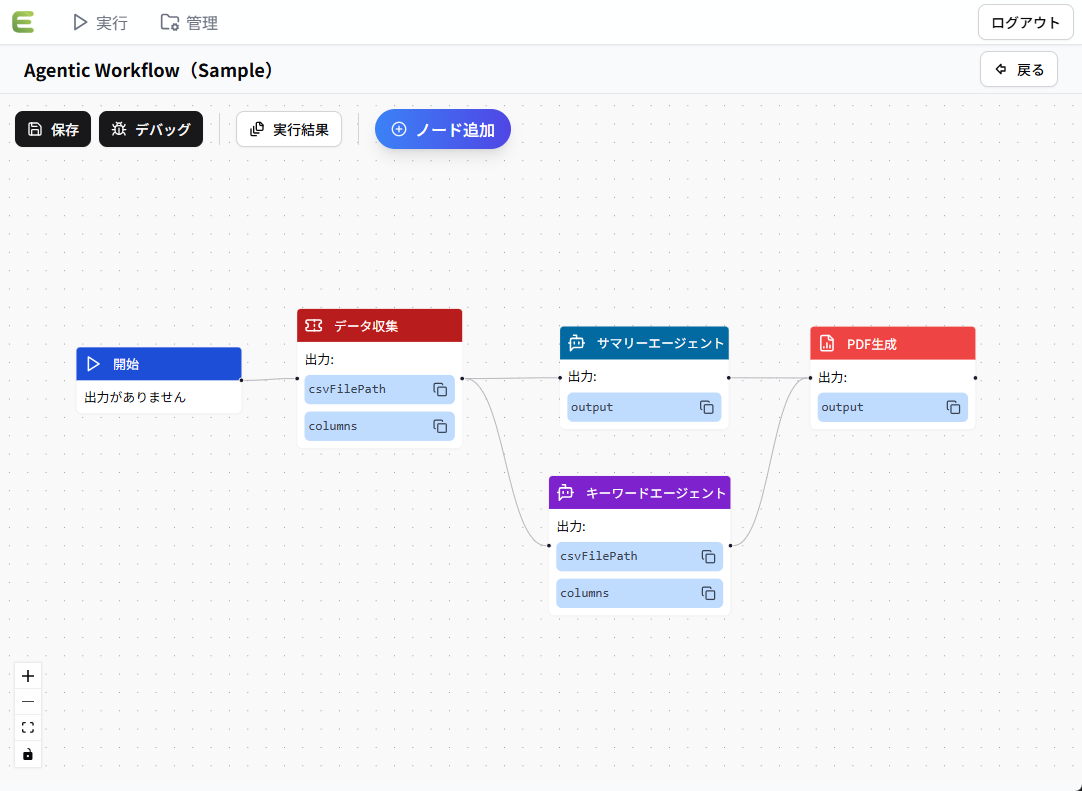Copy columns in キーワードエージェント node
This screenshot has width=1082, height=791.
tap(708, 593)
